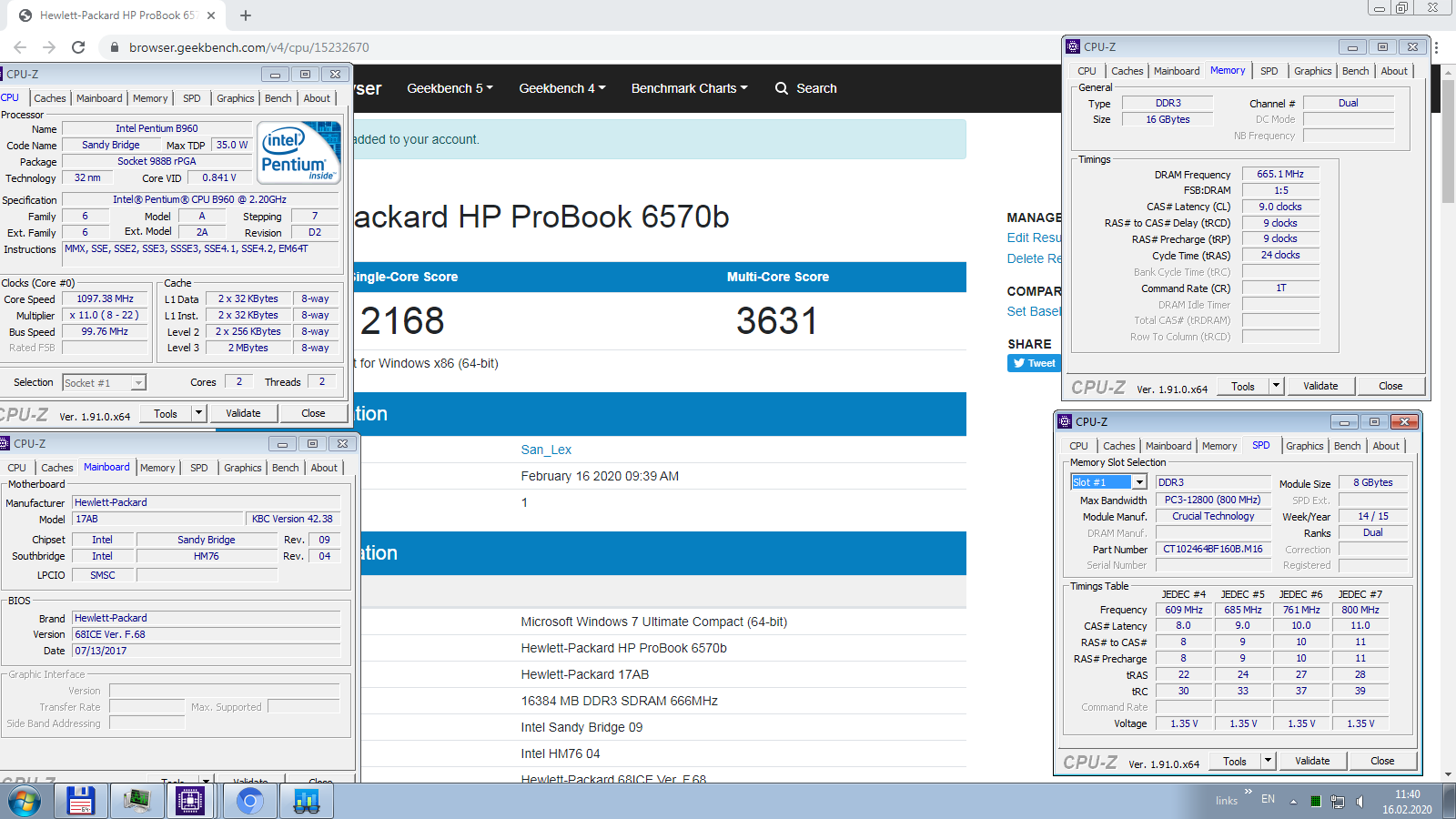Screen dimensions: 1456x819
Task: Open the Windows Start menu
Action: (x=25, y=801)
